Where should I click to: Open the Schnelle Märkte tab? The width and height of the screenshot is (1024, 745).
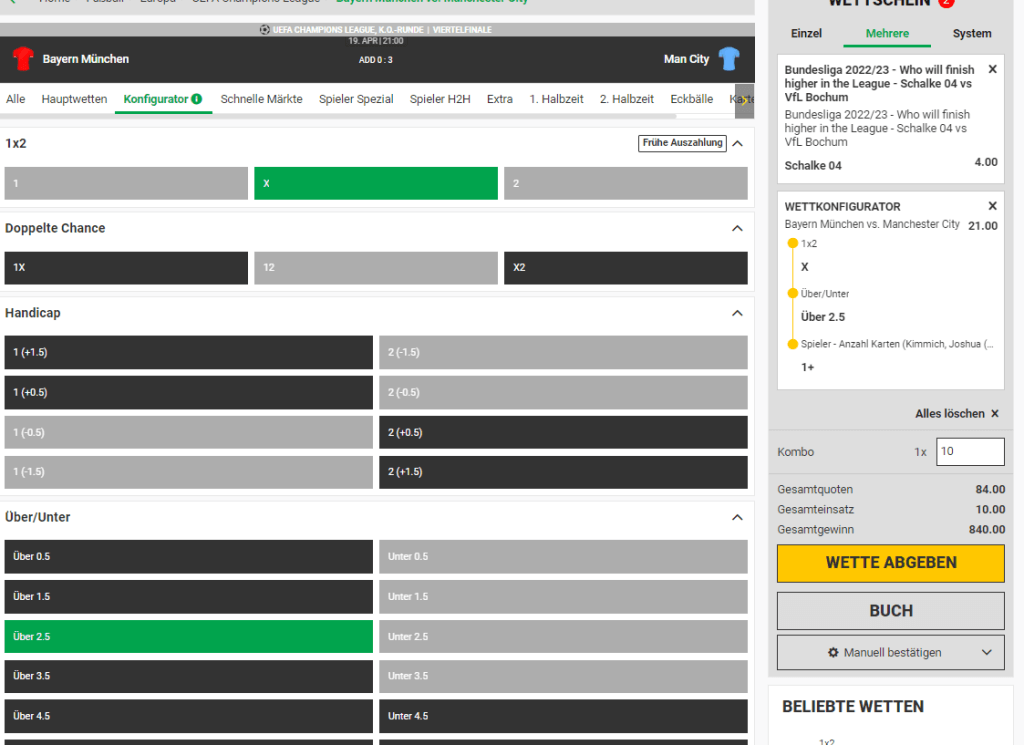[261, 99]
